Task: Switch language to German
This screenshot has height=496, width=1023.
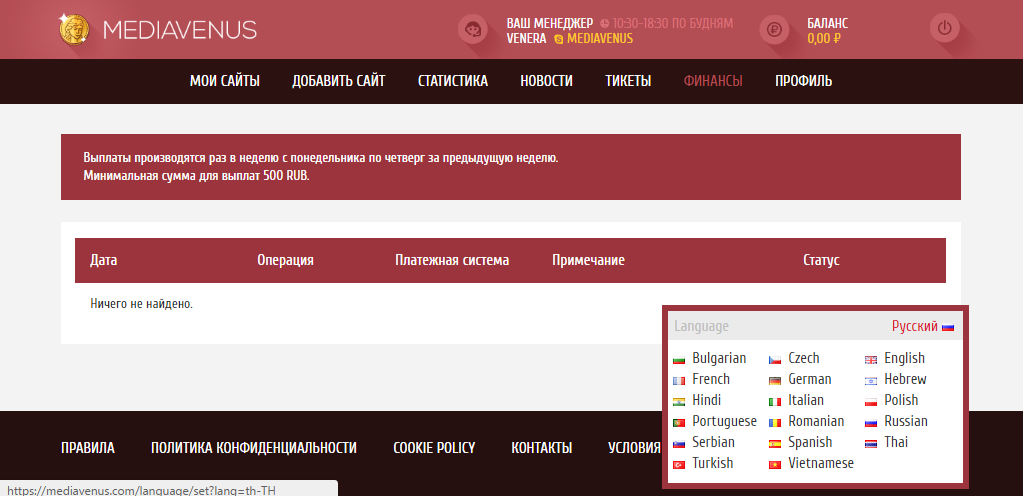Action: 810,379
